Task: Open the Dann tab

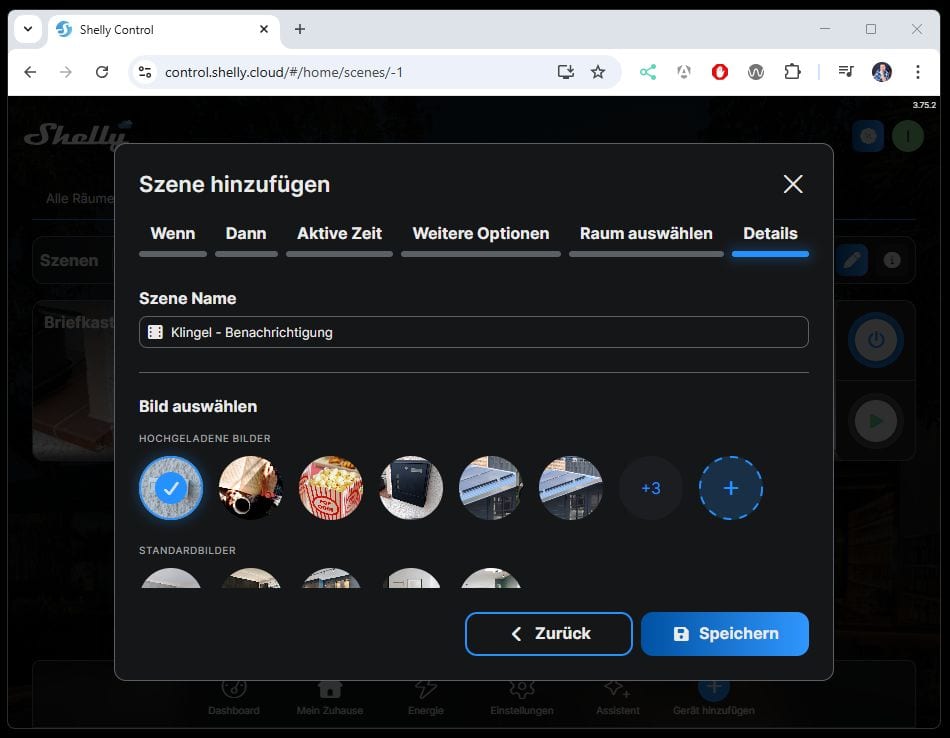Action: 246,234
